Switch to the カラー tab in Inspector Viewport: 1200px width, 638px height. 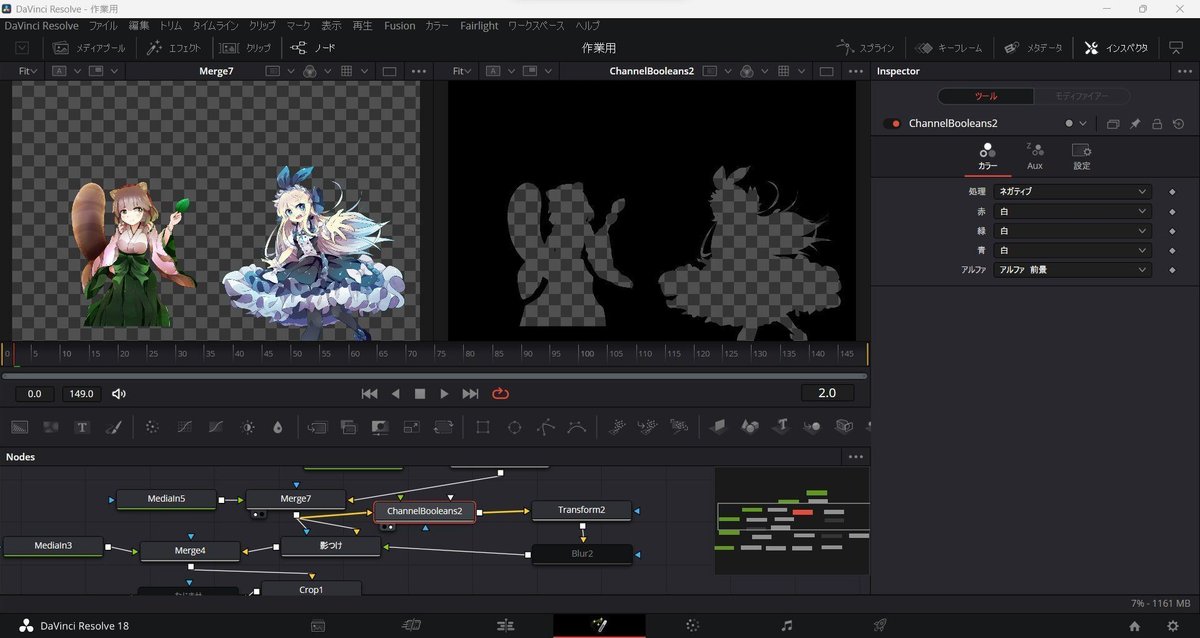click(x=987, y=155)
